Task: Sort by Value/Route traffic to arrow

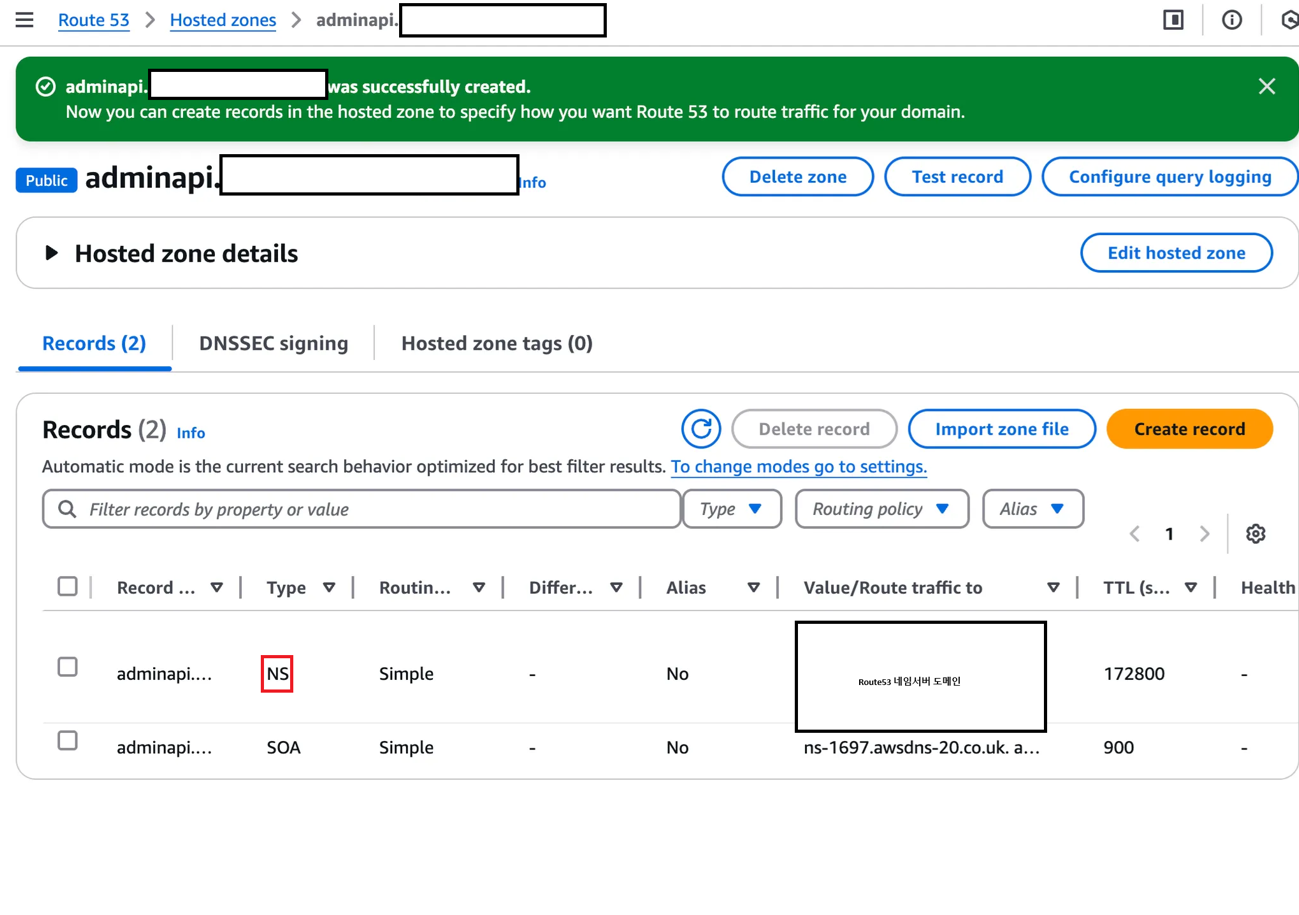Action: click(x=1053, y=588)
